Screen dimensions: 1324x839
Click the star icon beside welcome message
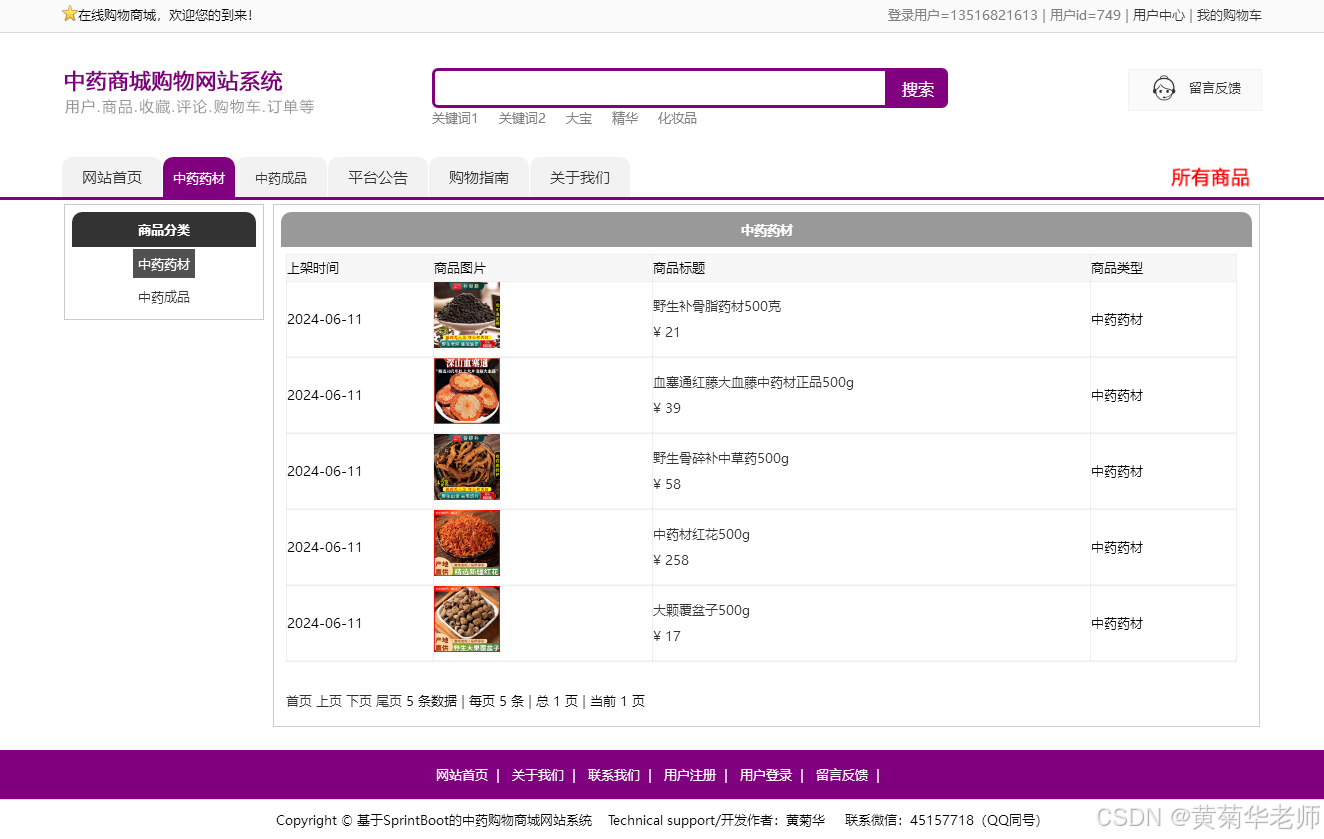[x=69, y=14]
